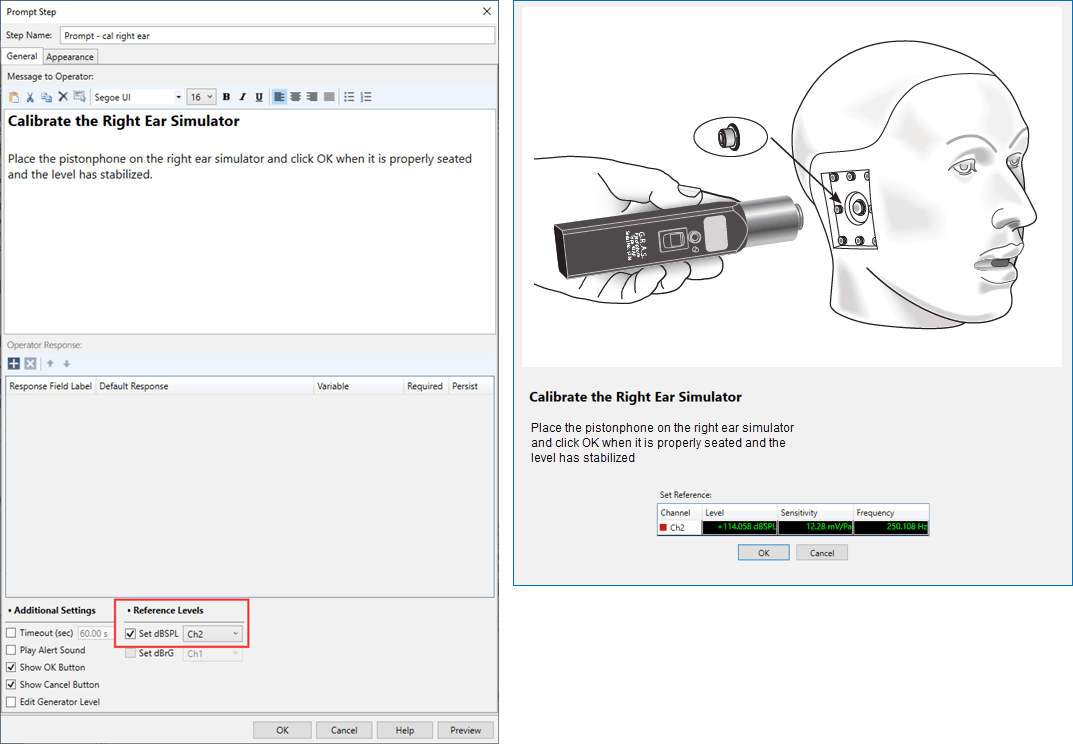Viewport: 1073px width, 744px height.
Task: Apply bulleted list formatting
Action: [x=349, y=97]
